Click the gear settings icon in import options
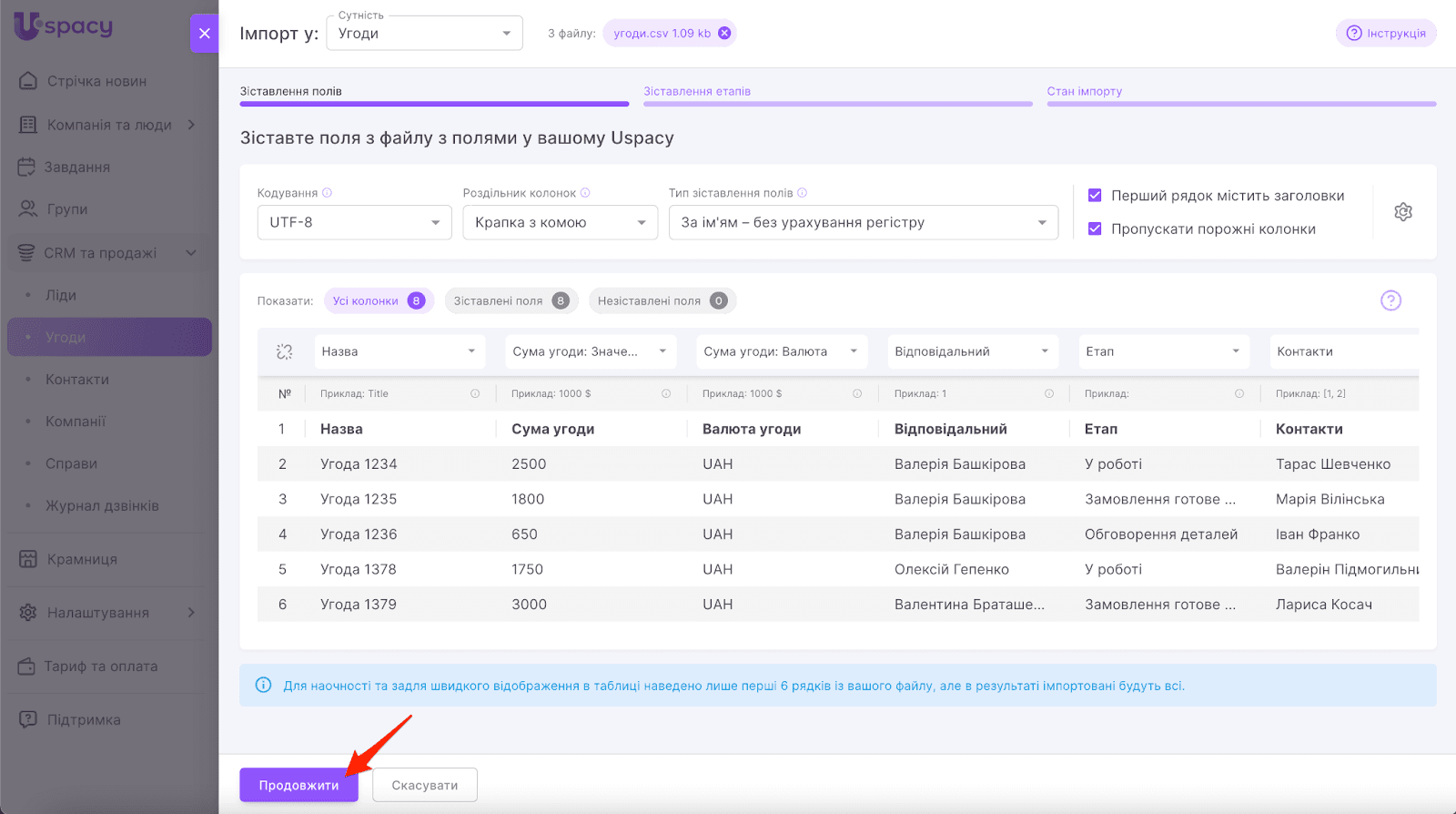 point(1402,212)
